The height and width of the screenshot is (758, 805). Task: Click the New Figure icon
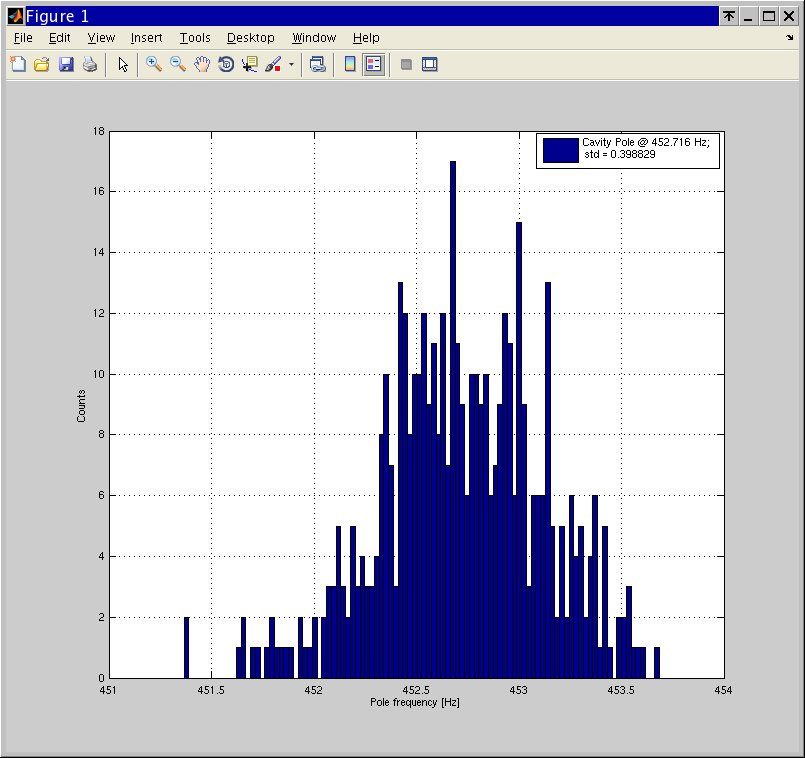(18, 64)
